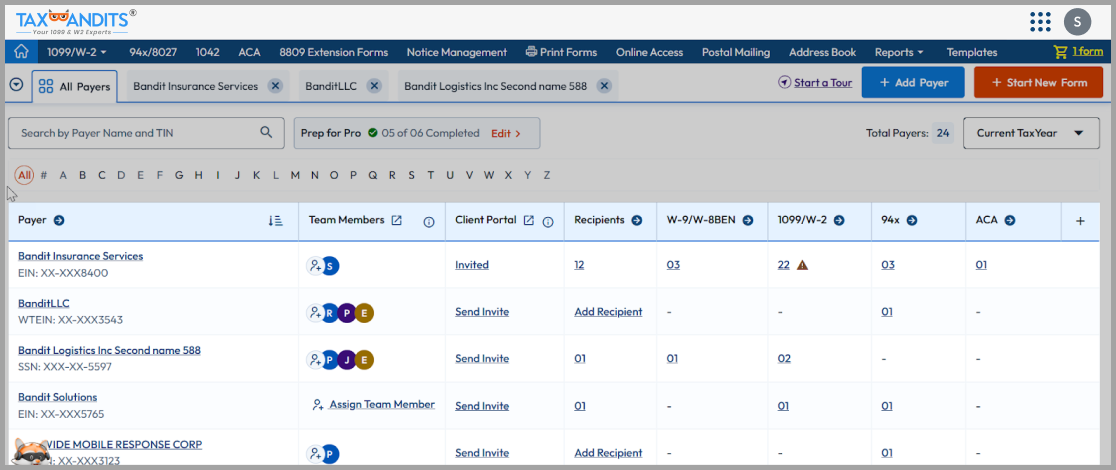Expand the Reports menu
The image size is (1116, 470).
coord(899,52)
